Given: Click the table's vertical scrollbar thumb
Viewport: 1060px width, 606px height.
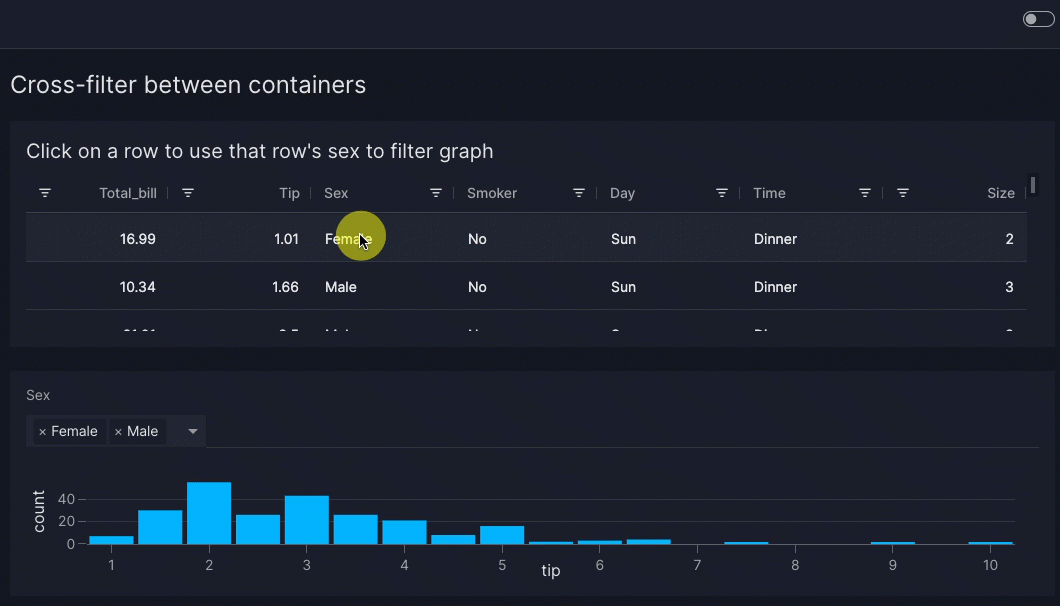Looking at the screenshot, I should 1033,185.
